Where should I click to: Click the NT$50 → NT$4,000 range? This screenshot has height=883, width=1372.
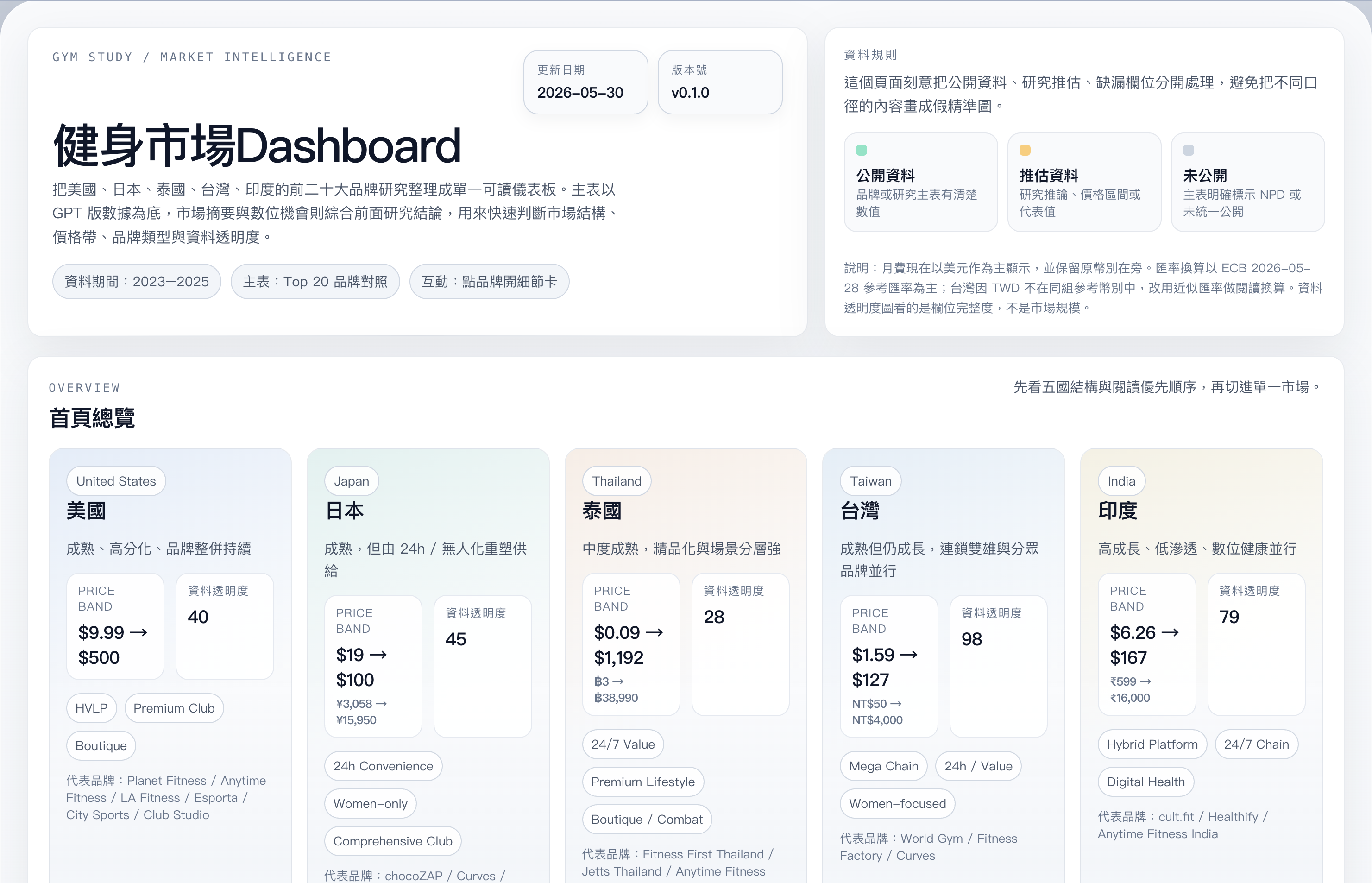point(877,712)
